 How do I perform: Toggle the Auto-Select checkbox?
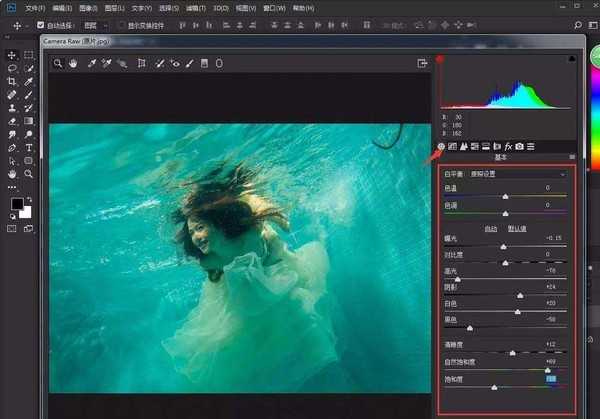click(41, 24)
